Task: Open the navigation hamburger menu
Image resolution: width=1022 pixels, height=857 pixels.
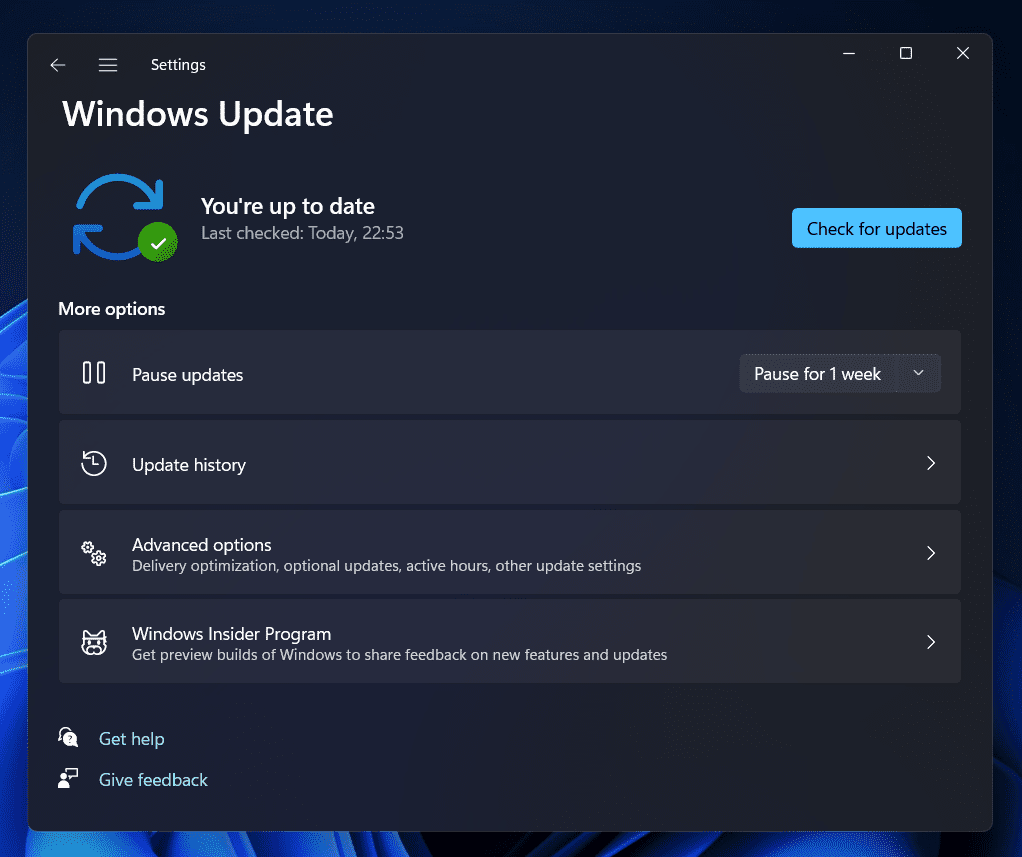Action: click(107, 64)
